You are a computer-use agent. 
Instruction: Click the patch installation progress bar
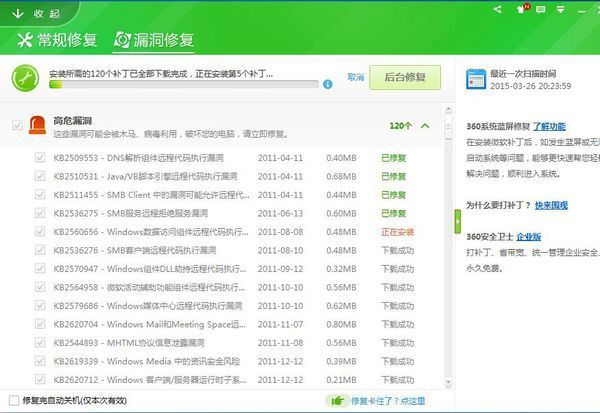coord(184,84)
